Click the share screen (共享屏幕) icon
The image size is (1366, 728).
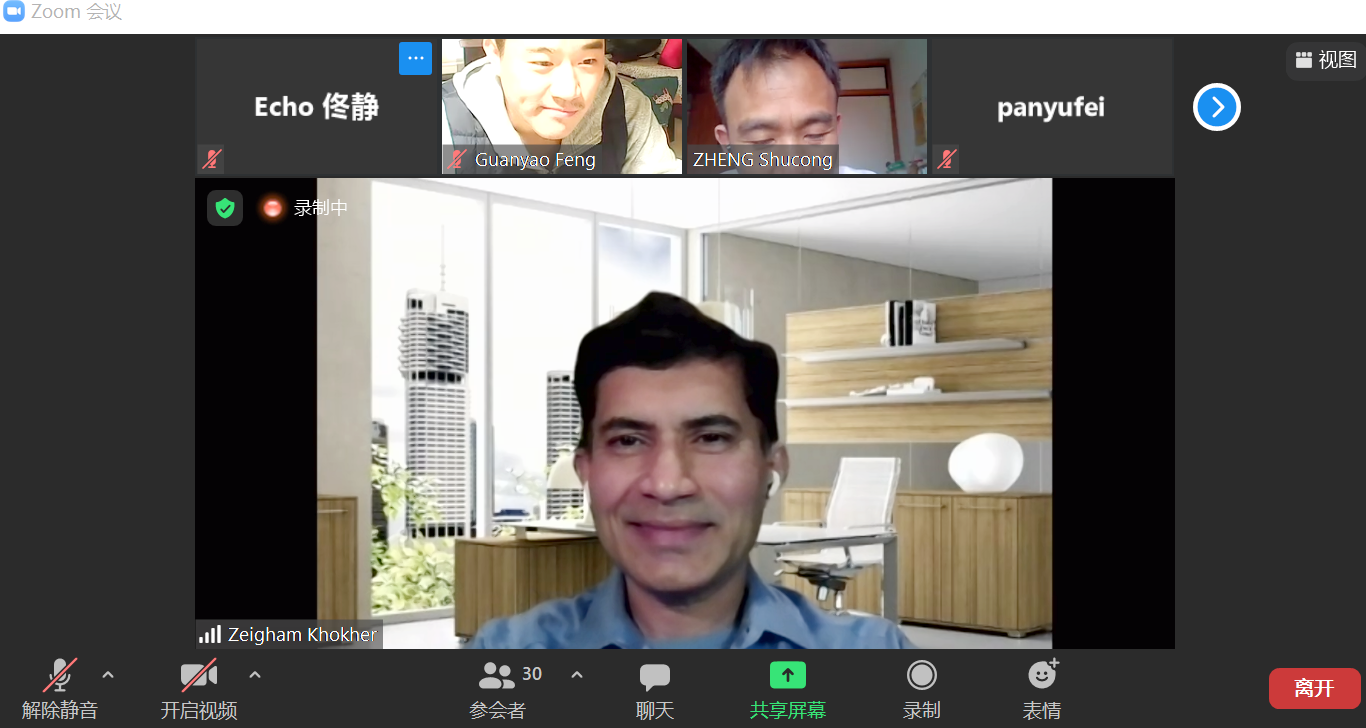coord(787,676)
